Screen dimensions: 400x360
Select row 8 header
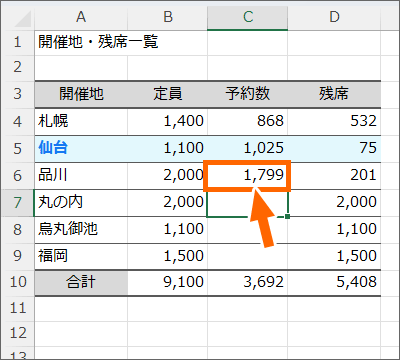tap(17, 230)
